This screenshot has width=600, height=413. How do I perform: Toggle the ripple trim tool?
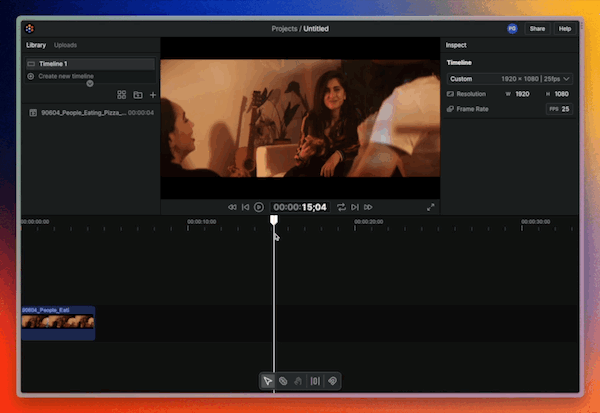315,381
